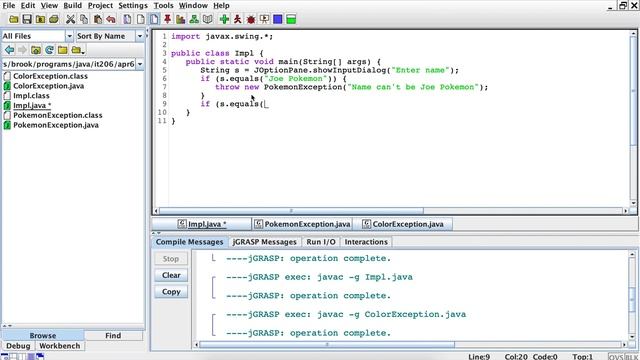Open the Workbench tab in sidebar
The width and height of the screenshot is (640, 360).
point(60,346)
